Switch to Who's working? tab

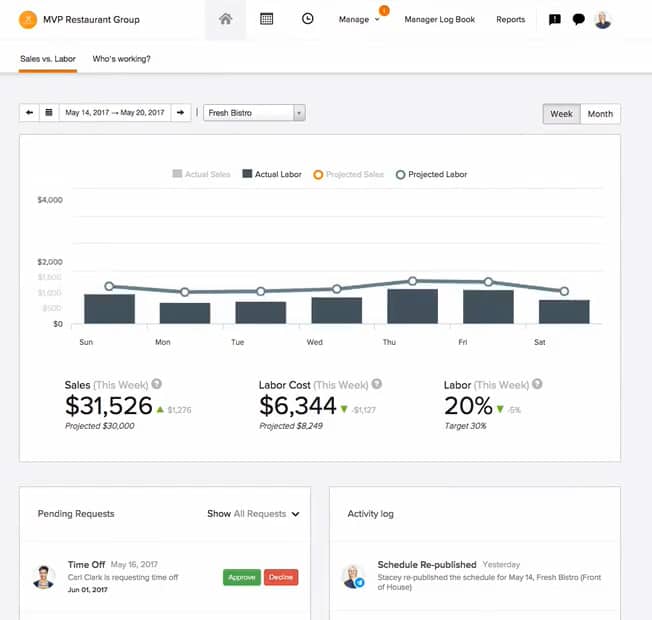click(x=121, y=59)
